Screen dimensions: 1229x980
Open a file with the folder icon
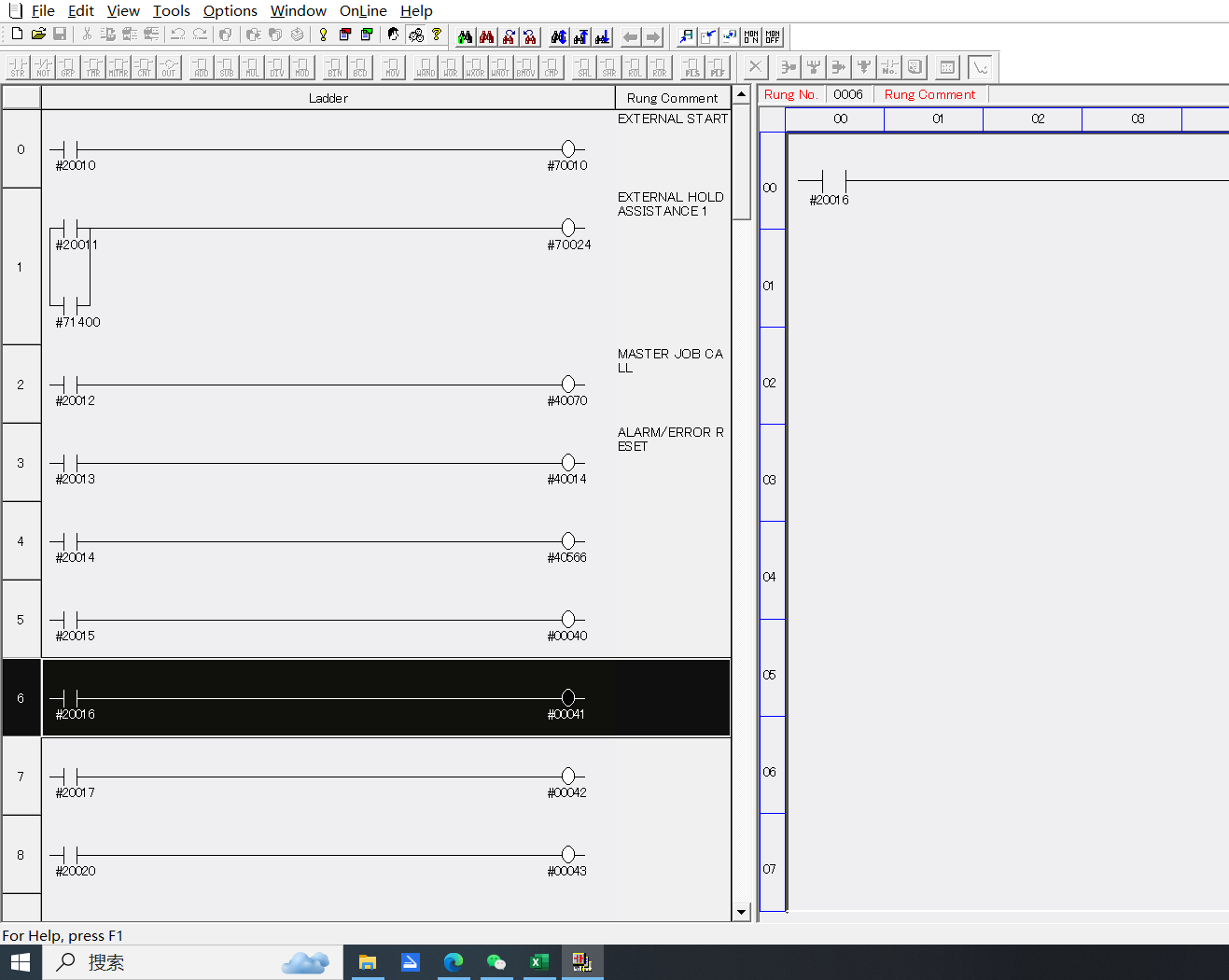(38, 35)
